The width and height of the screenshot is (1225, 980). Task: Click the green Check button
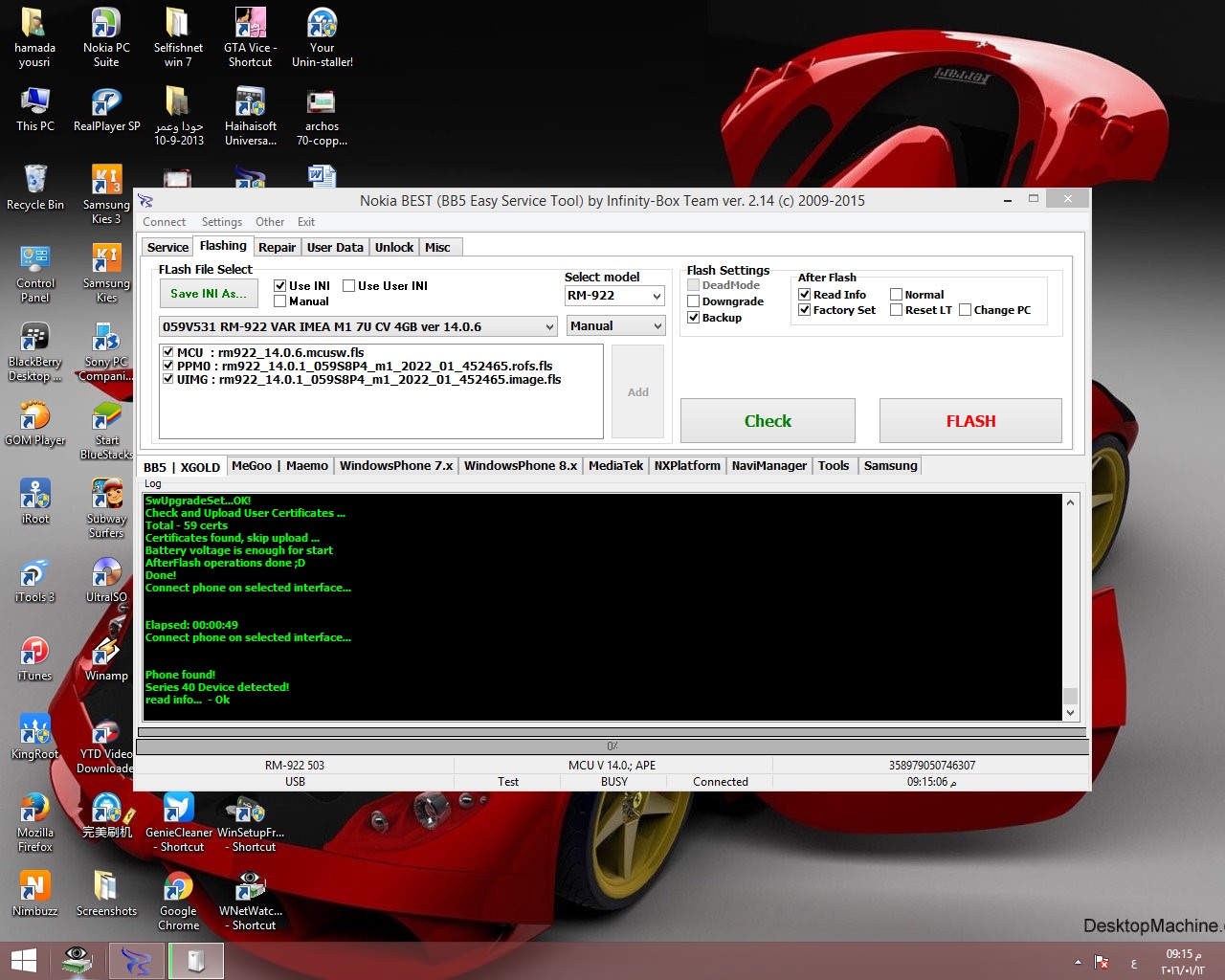pyautogui.click(x=768, y=421)
